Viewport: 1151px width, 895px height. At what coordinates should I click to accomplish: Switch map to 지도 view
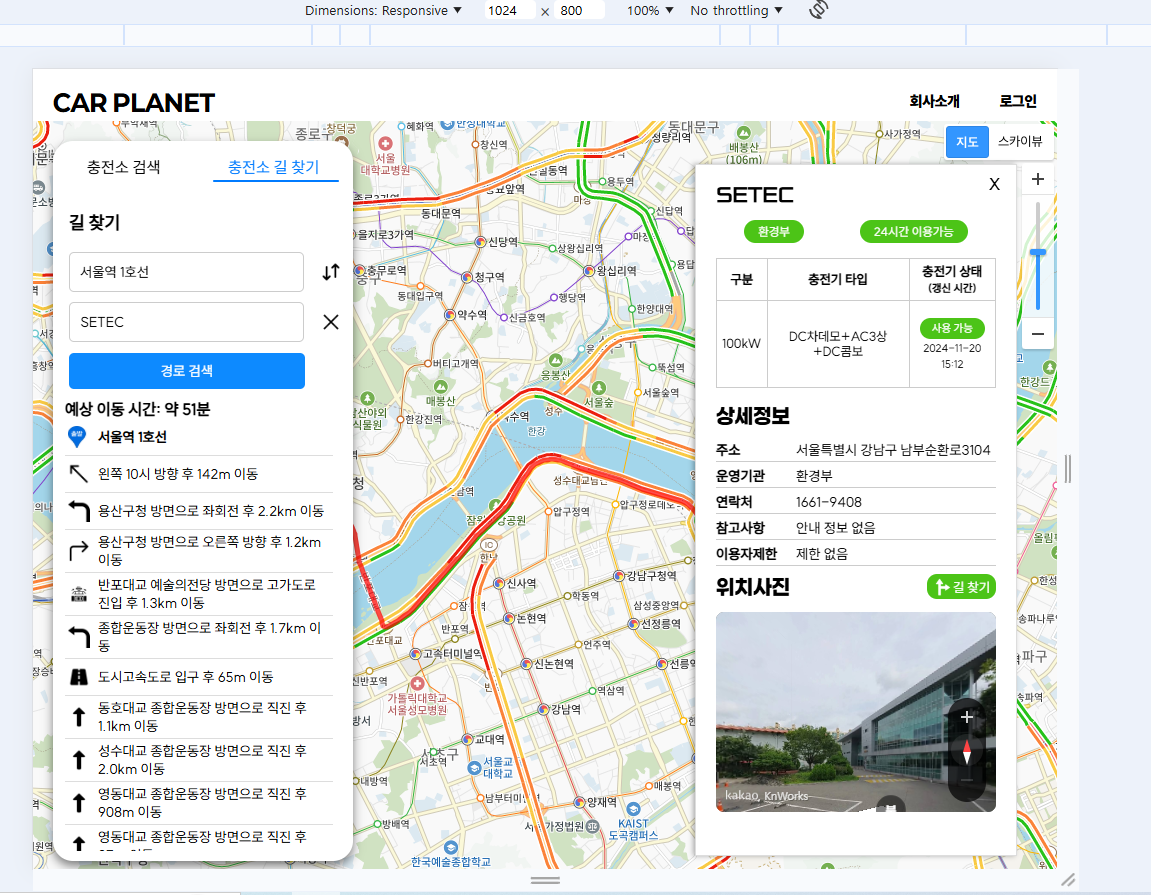click(967, 142)
